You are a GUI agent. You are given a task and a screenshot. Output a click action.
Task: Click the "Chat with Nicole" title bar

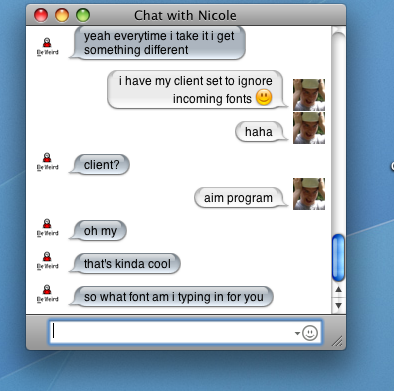click(x=186, y=15)
